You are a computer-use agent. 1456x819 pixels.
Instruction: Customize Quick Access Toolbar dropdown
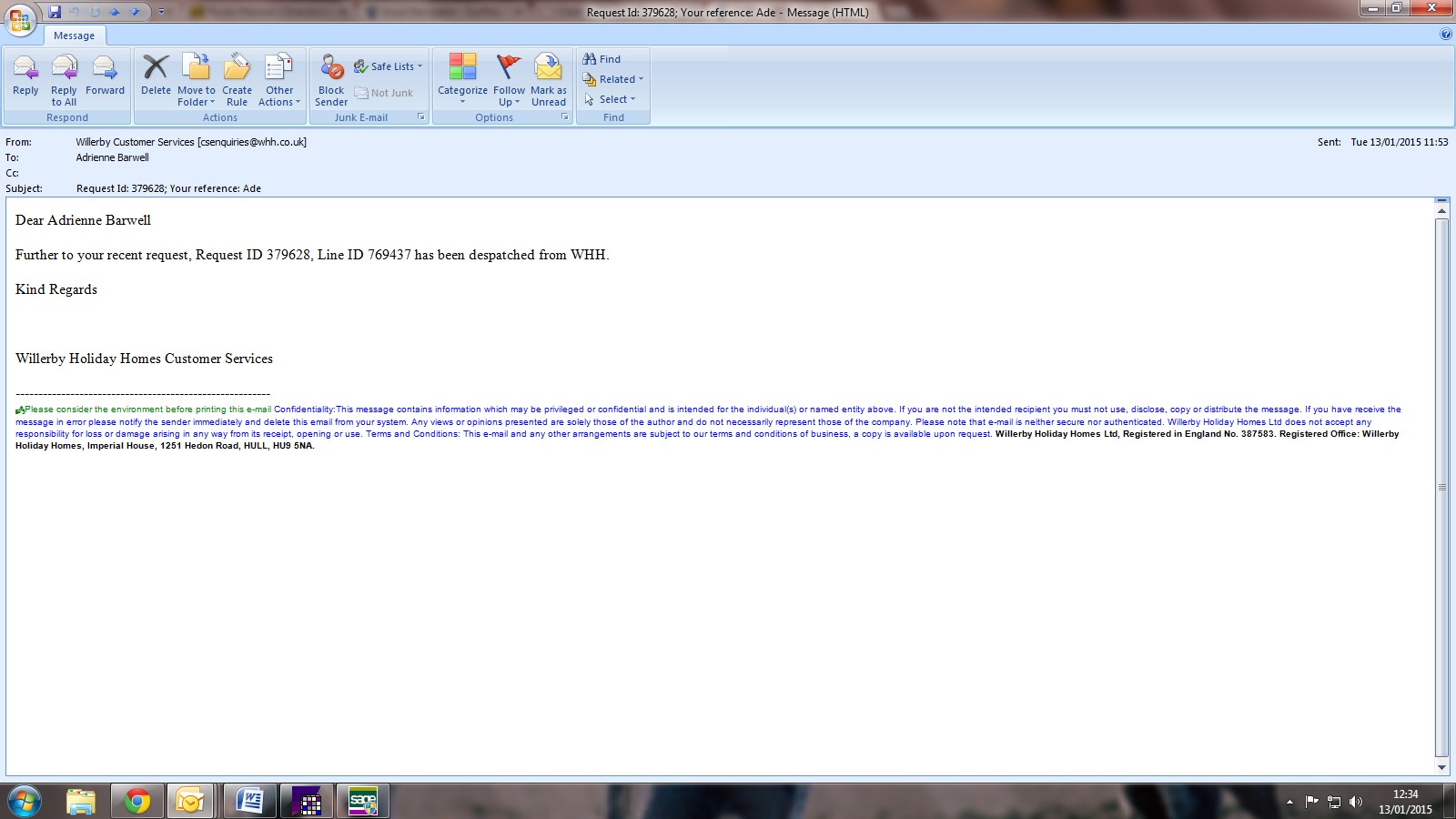[162, 12]
